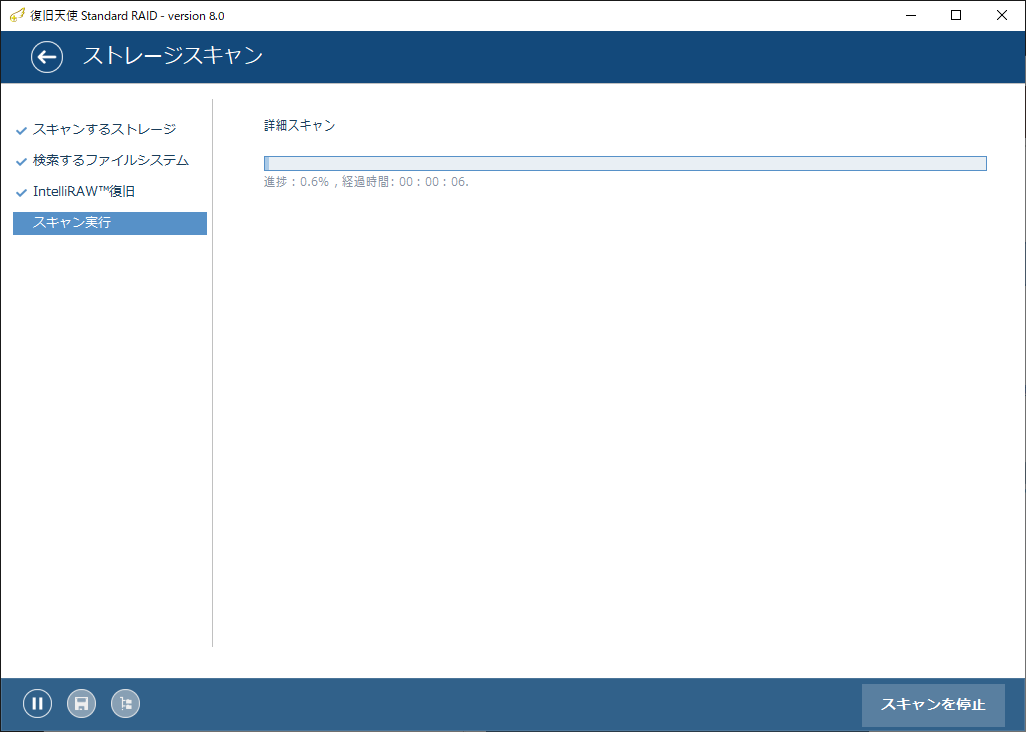Pause the running scan

point(37,703)
